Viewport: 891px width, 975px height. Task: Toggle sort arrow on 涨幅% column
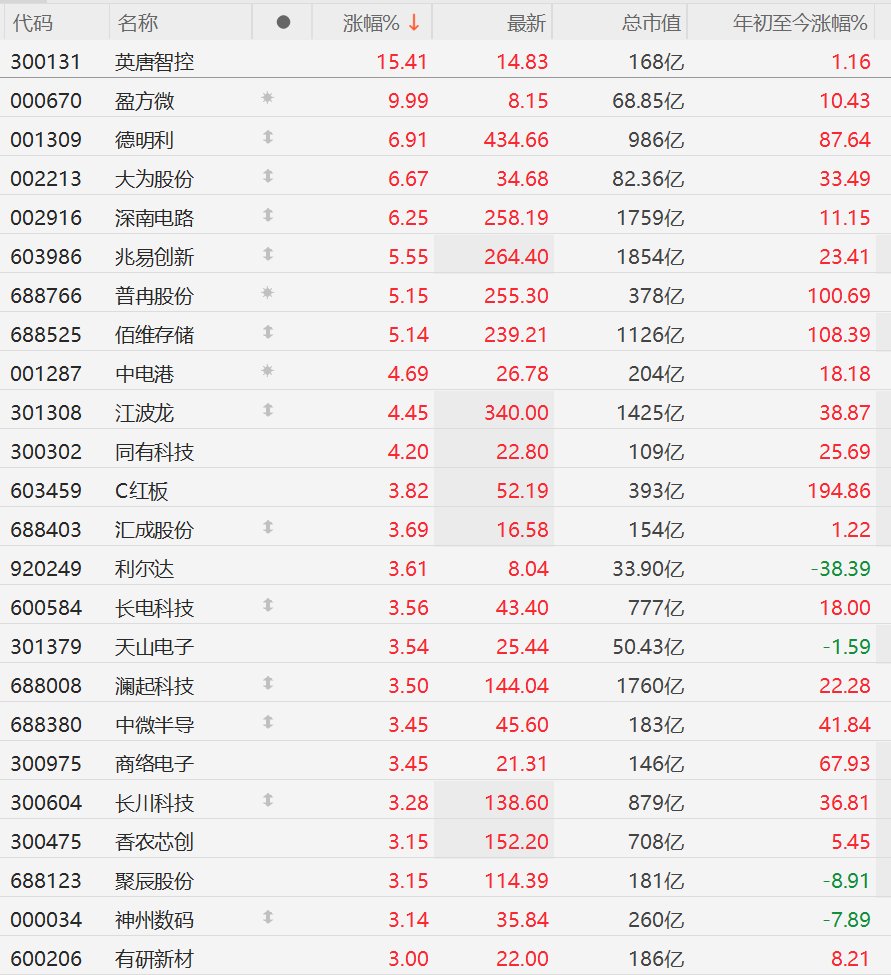click(414, 22)
